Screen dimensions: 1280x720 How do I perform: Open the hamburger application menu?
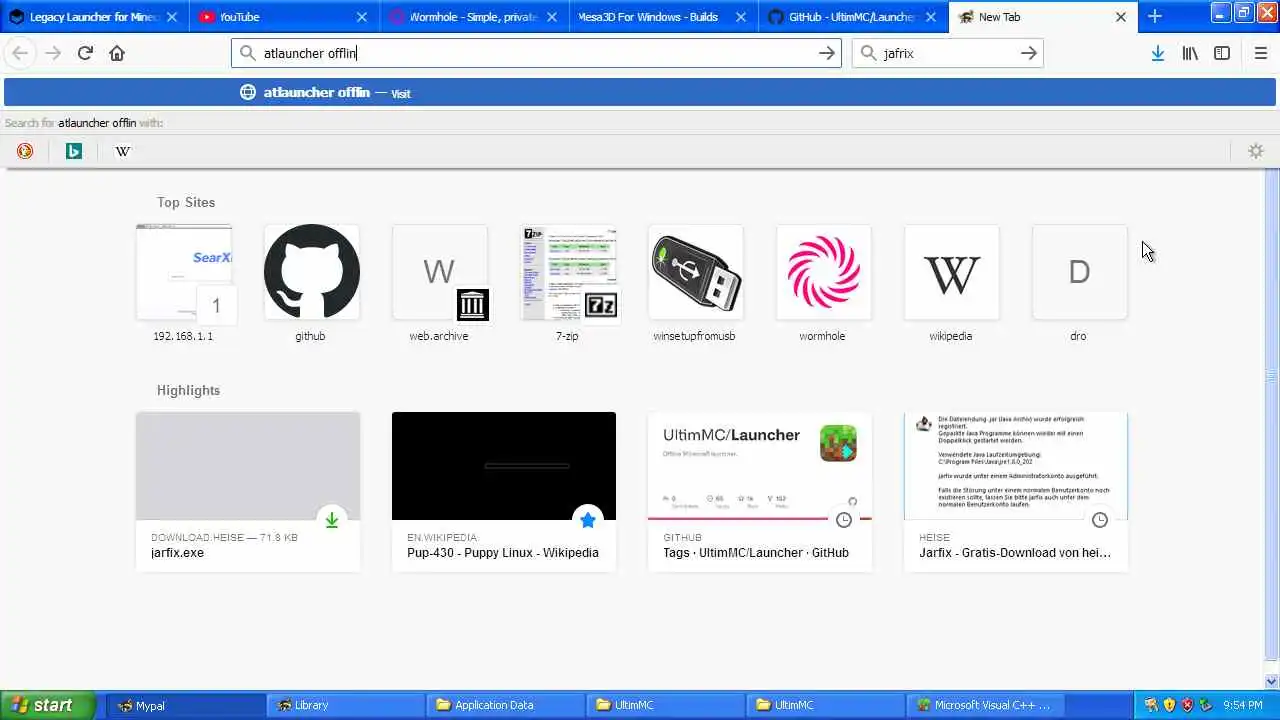tap(1260, 53)
